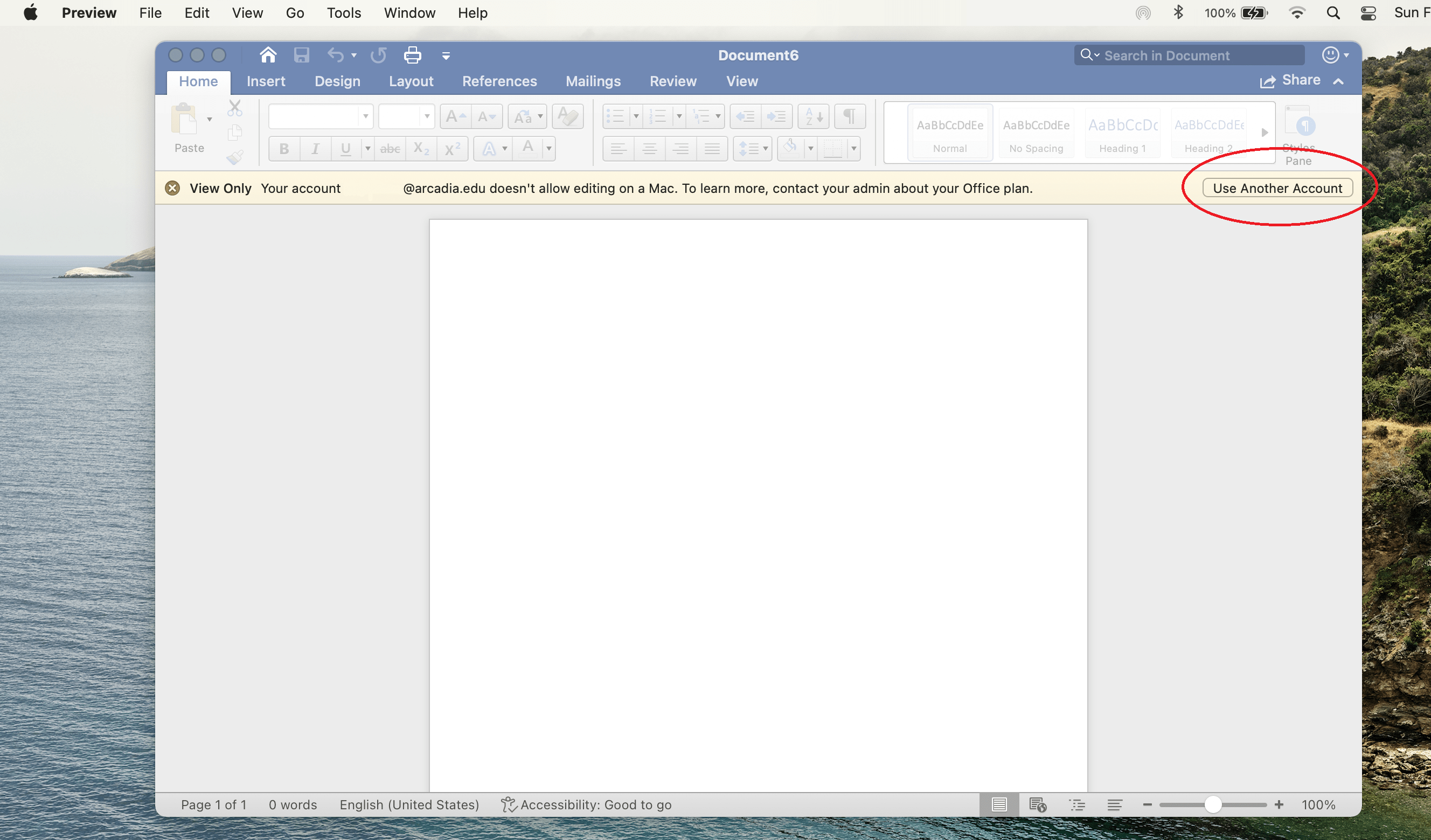Switch to Print Layout view in status bar
1431x840 pixels.
(1000, 805)
